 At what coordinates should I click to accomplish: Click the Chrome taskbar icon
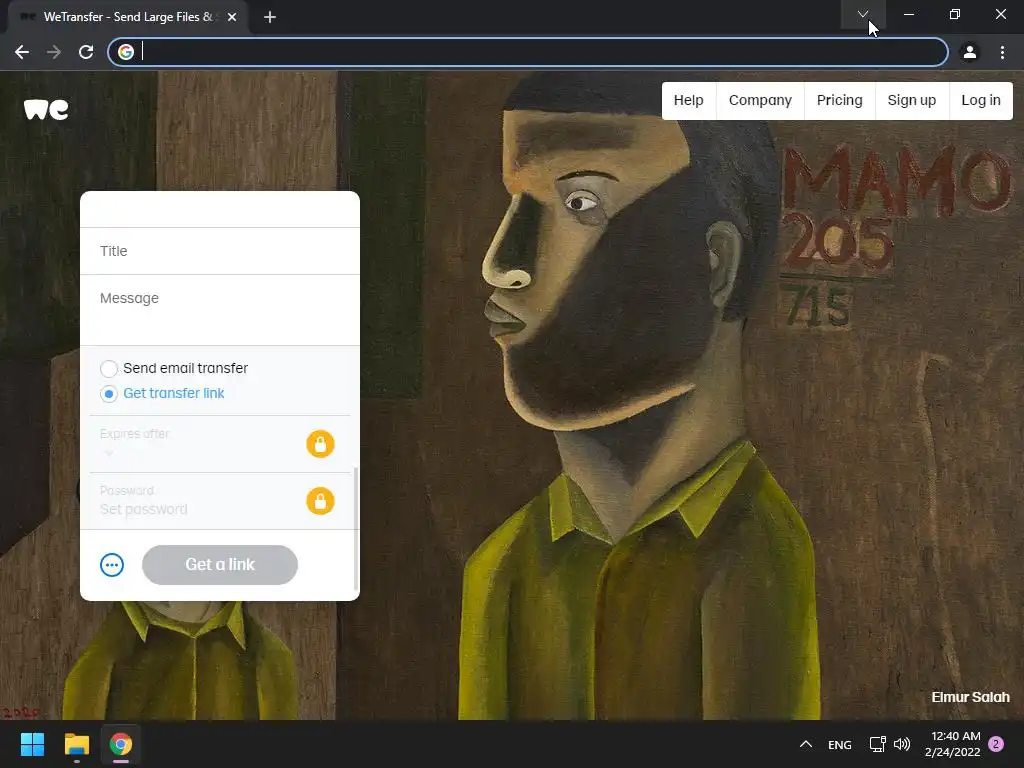(121, 744)
